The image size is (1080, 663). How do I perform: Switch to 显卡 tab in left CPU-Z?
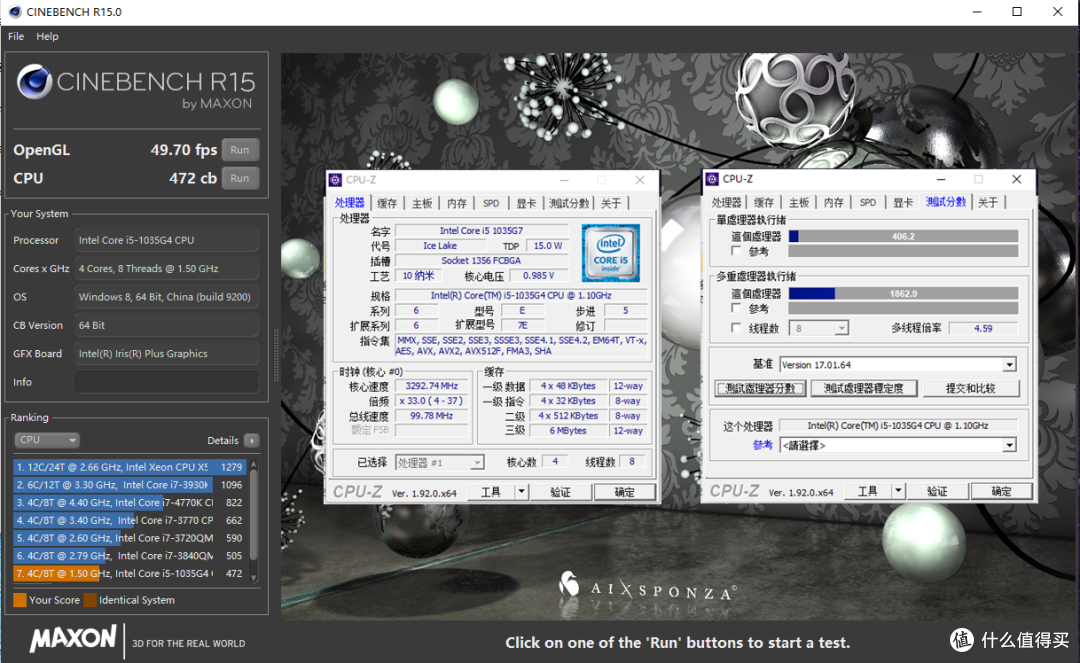526,203
